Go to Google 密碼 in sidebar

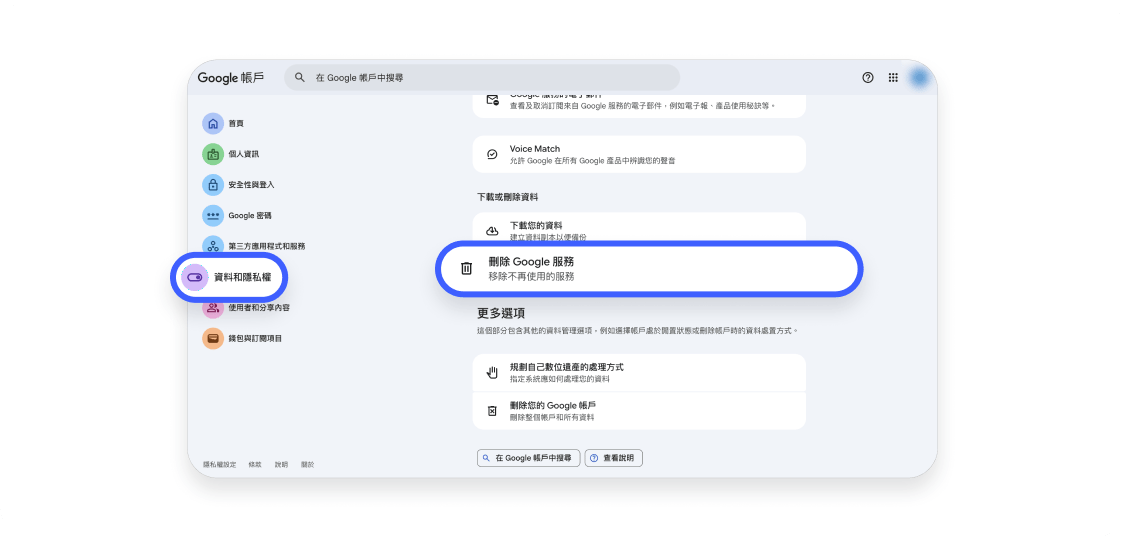click(237, 215)
